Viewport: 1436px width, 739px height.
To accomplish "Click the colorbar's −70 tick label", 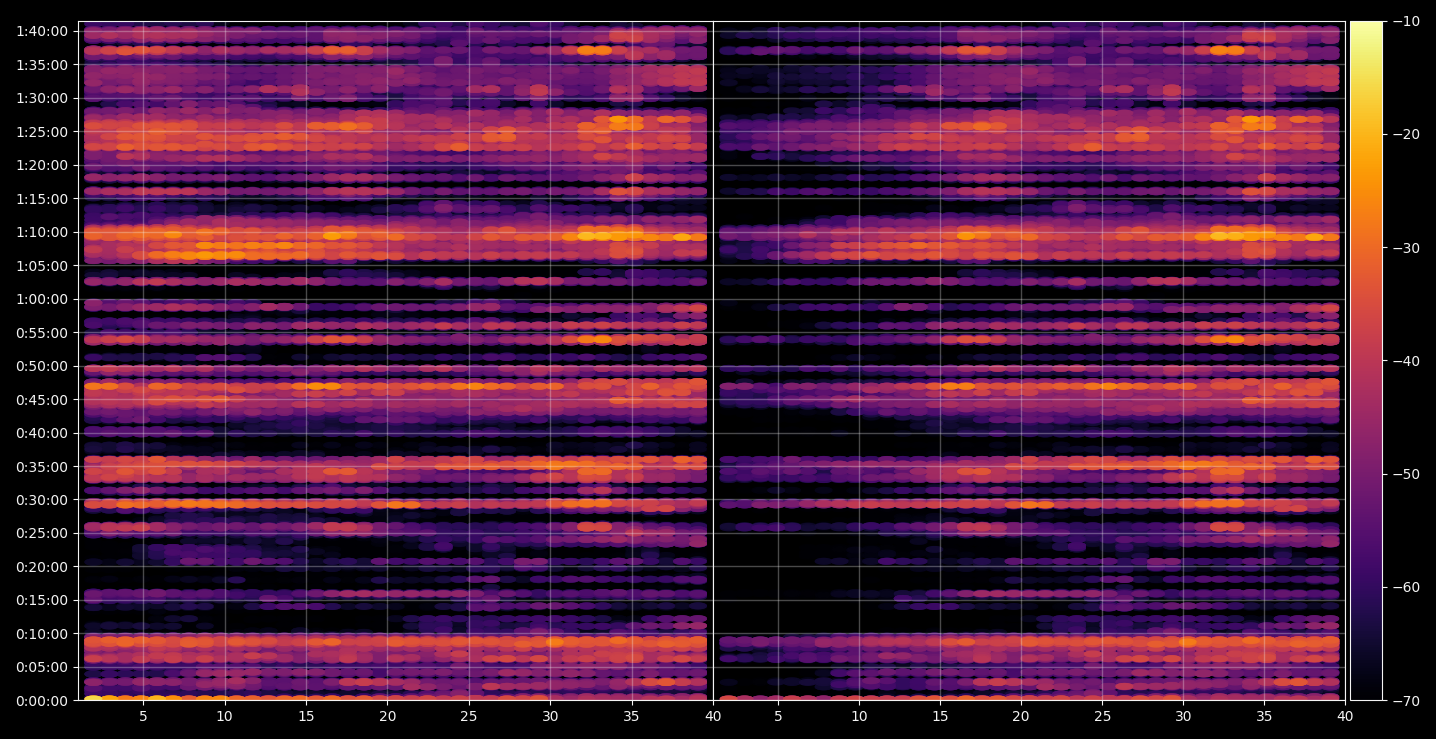I will [x=1405, y=701].
